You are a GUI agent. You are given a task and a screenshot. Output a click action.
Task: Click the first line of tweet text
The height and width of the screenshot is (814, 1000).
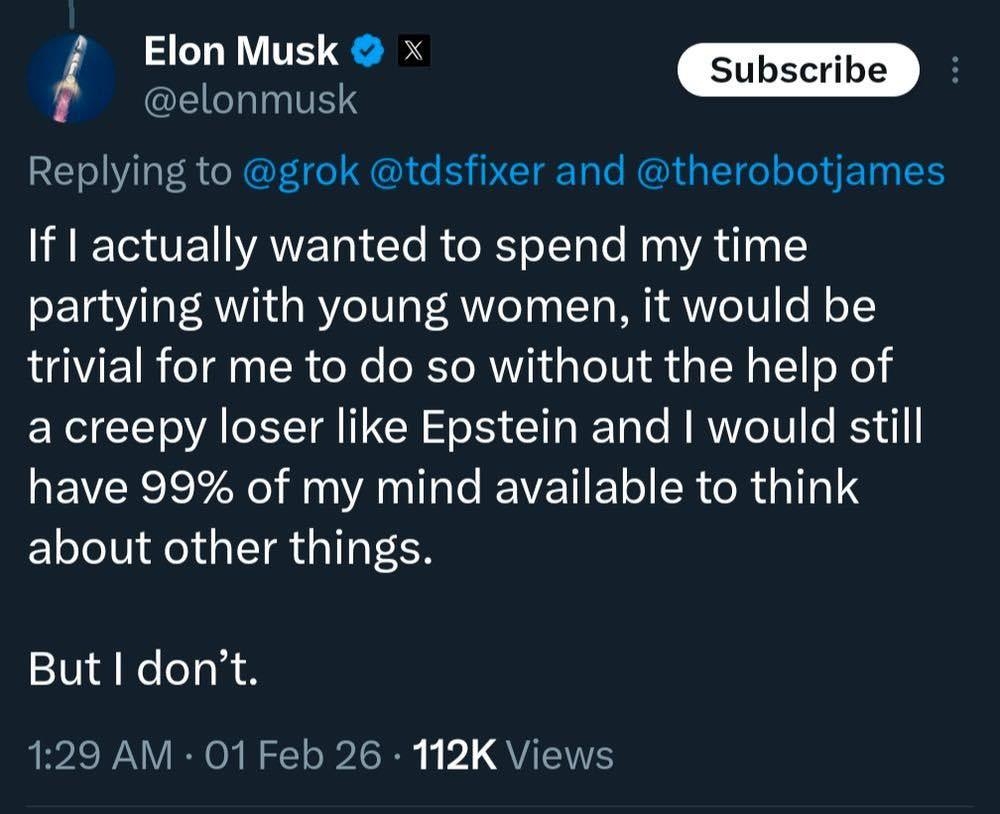(x=417, y=247)
